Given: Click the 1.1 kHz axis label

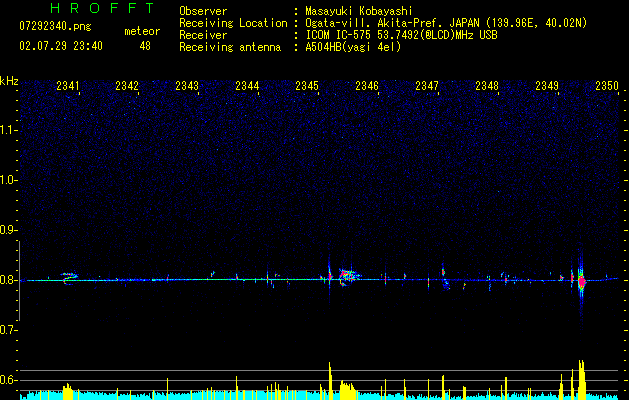Looking at the screenshot, I should point(8,130).
